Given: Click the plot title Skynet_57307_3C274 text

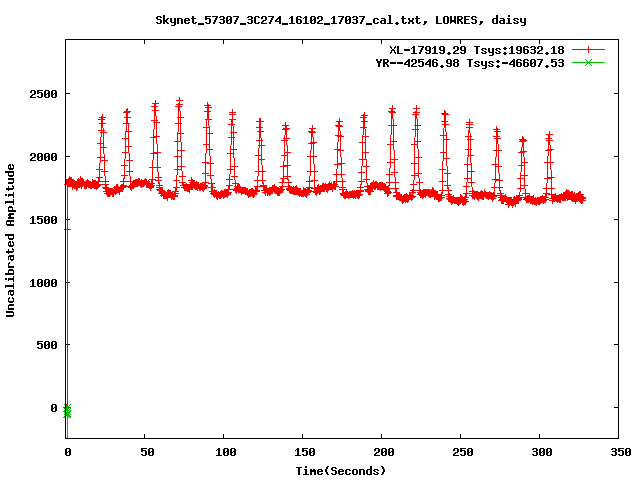Looking at the screenshot, I should coord(341,20).
